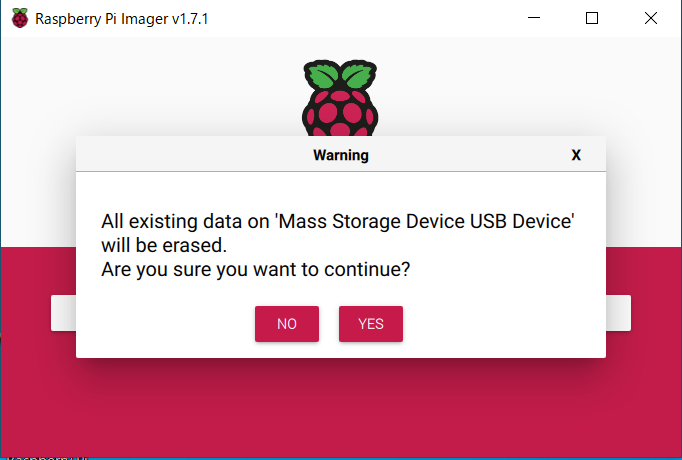Image resolution: width=682 pixels, height=460 pixels.
Task: Click the 'Mass Storage Device USB Device' text
Action: [425, 221]
